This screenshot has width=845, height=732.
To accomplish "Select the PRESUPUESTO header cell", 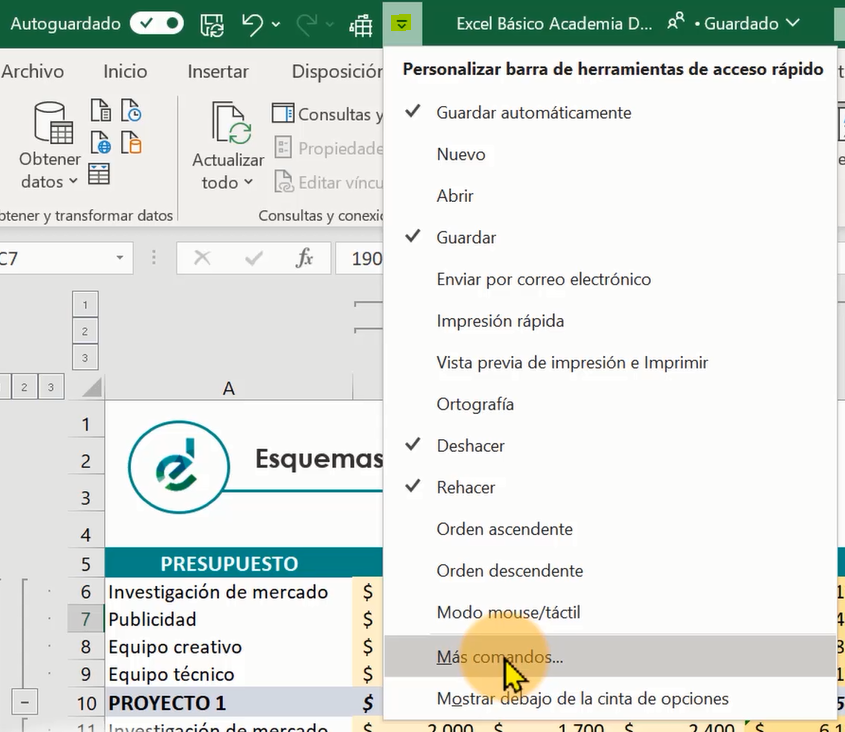I will [228, 563].
